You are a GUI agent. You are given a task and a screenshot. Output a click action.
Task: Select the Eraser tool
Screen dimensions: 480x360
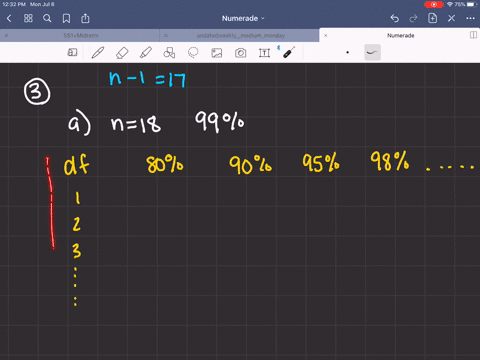click(x=122, y=53)
